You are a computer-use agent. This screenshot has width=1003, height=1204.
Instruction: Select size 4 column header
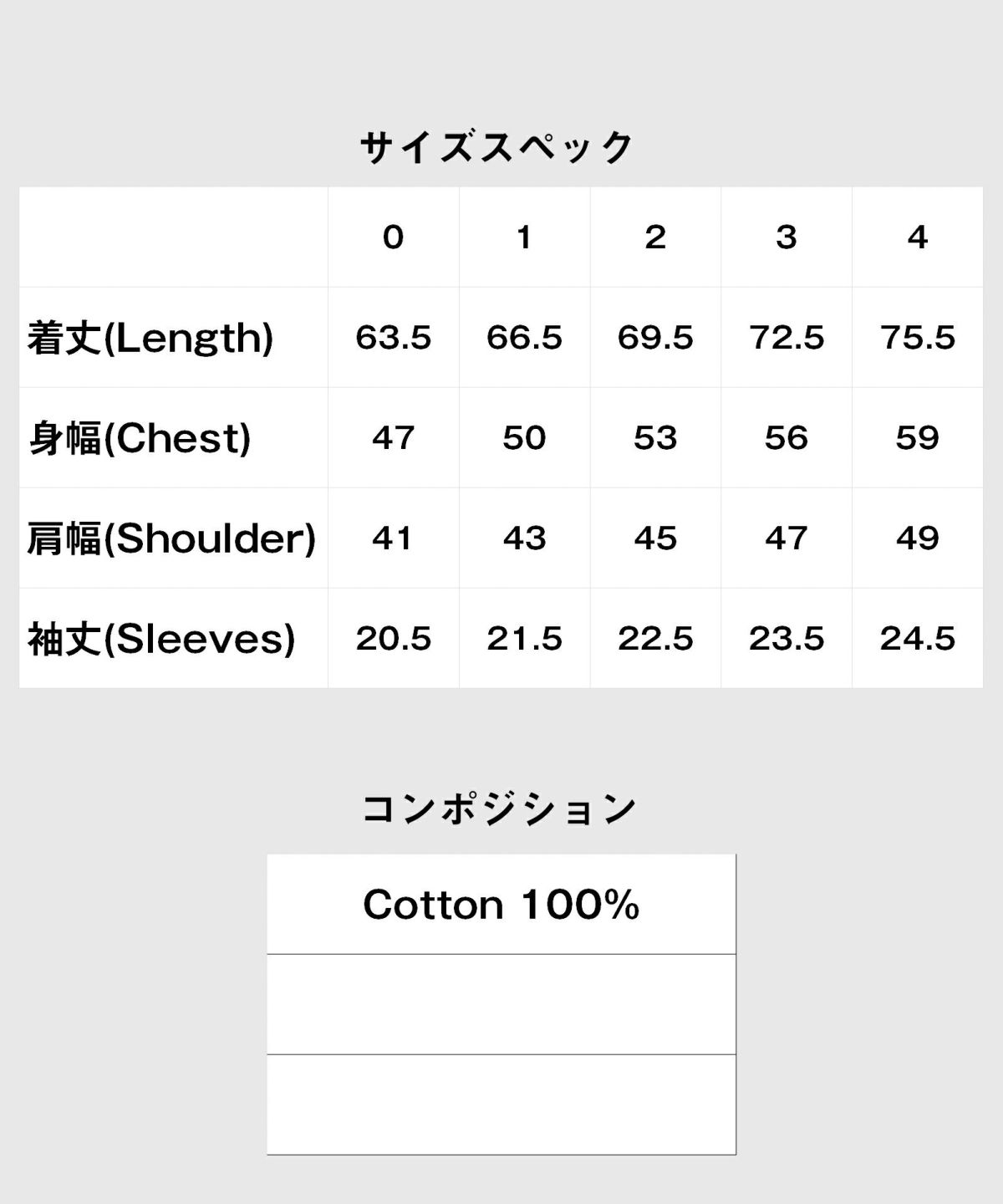[918, 237]
